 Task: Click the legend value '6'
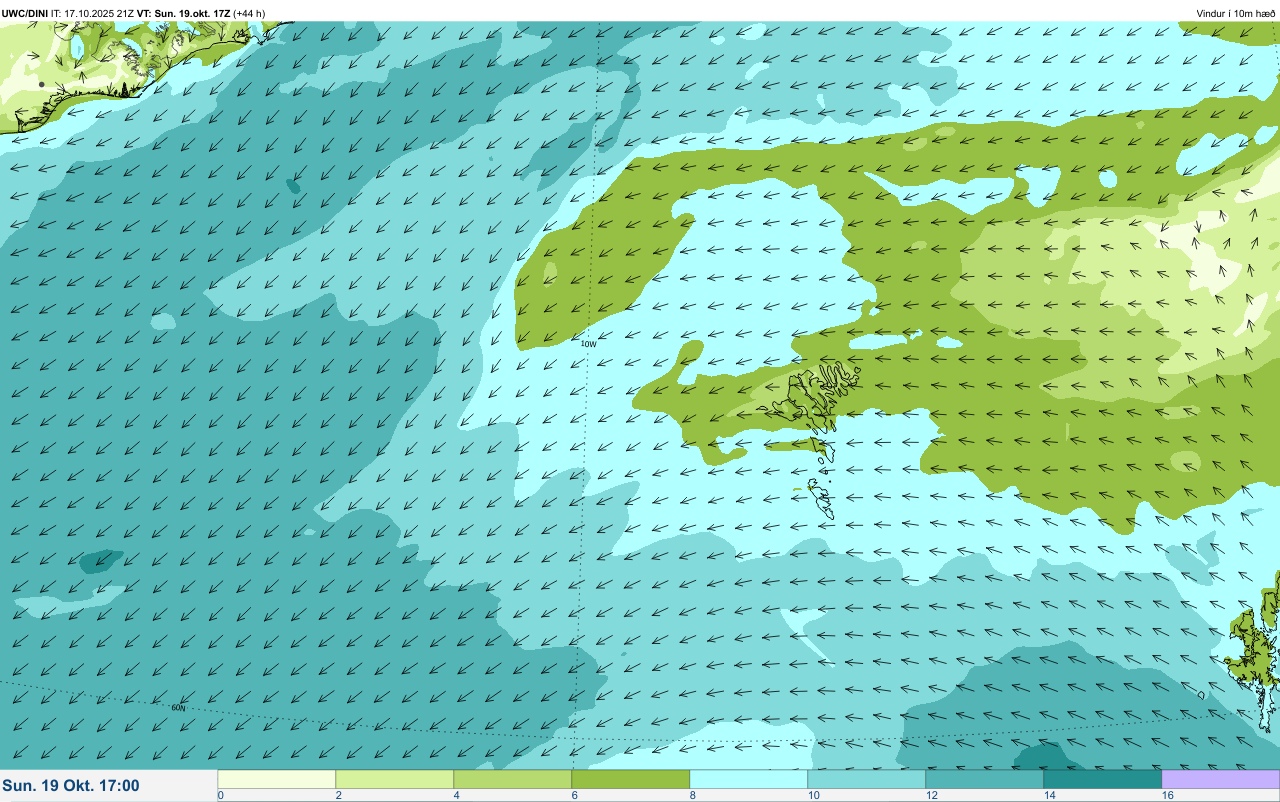tap(575, 795)
